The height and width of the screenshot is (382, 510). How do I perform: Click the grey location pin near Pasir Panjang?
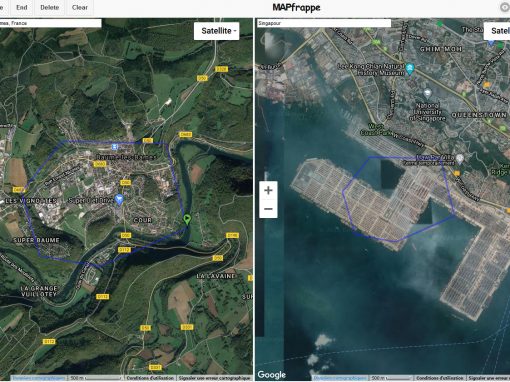[460, 159]
